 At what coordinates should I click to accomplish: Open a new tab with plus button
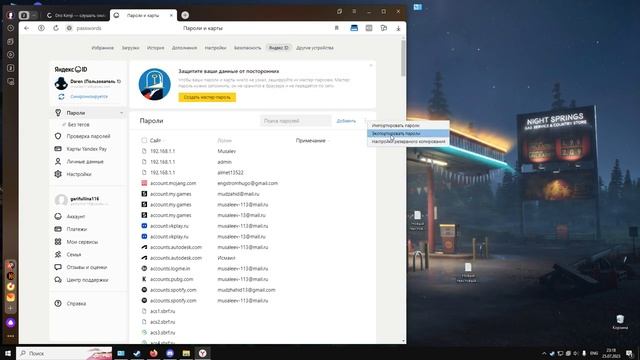tap(185, 15)
